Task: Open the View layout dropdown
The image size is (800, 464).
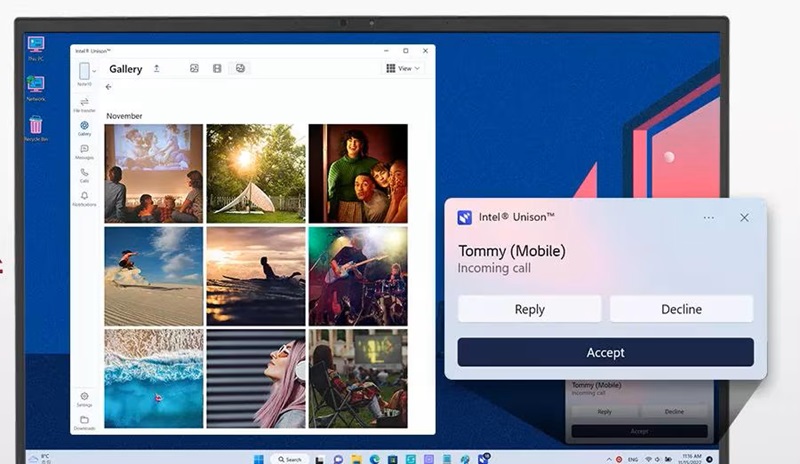Action: 403,68
